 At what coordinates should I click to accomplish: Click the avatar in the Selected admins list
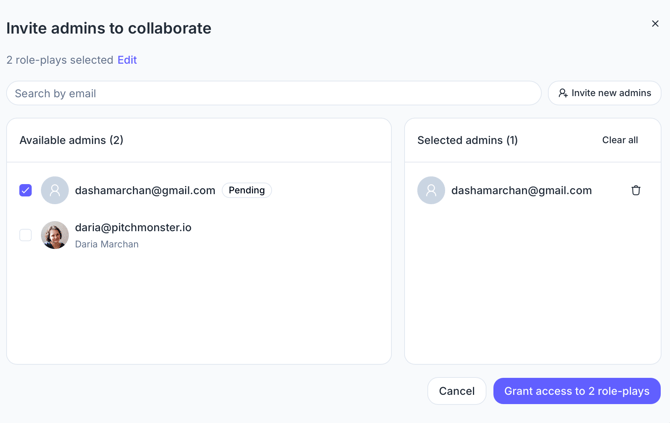[431, 190]
